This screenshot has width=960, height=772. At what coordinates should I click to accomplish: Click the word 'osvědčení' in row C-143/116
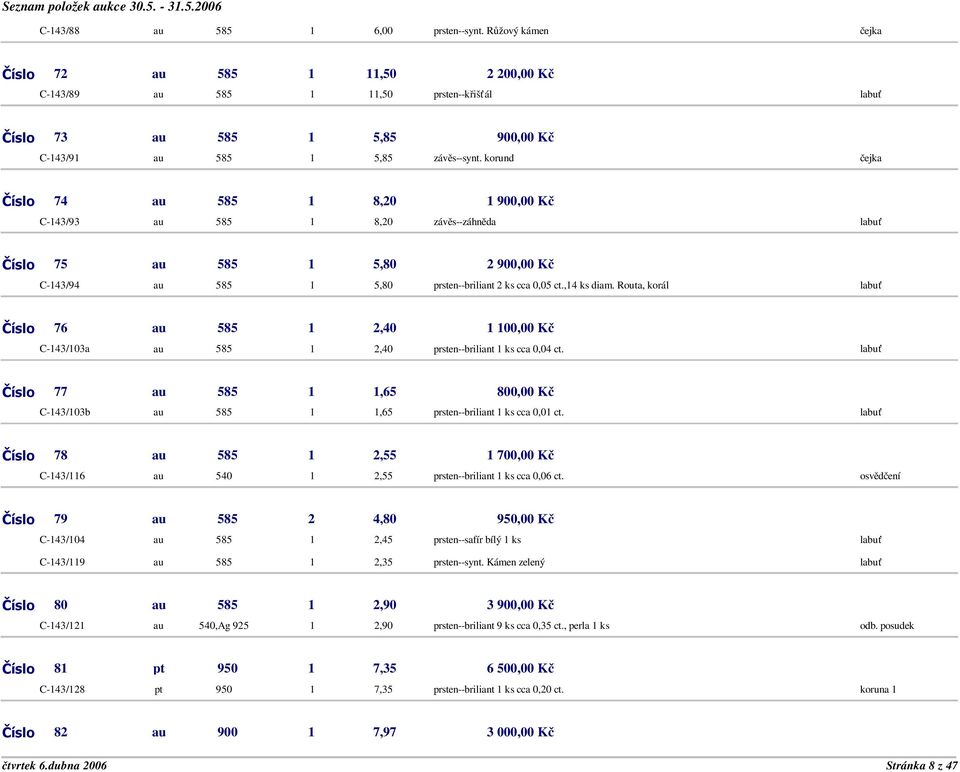(880, 476)
